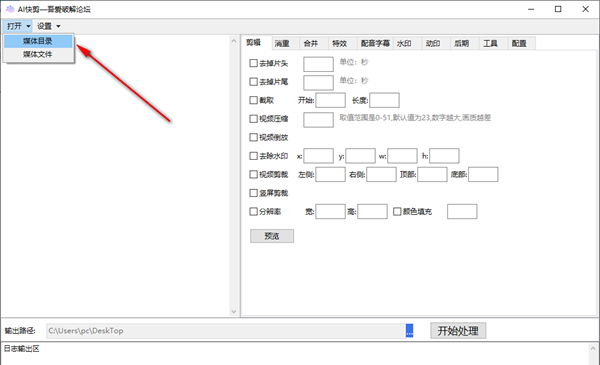Focus the 高 resolution input

[372, 211]
